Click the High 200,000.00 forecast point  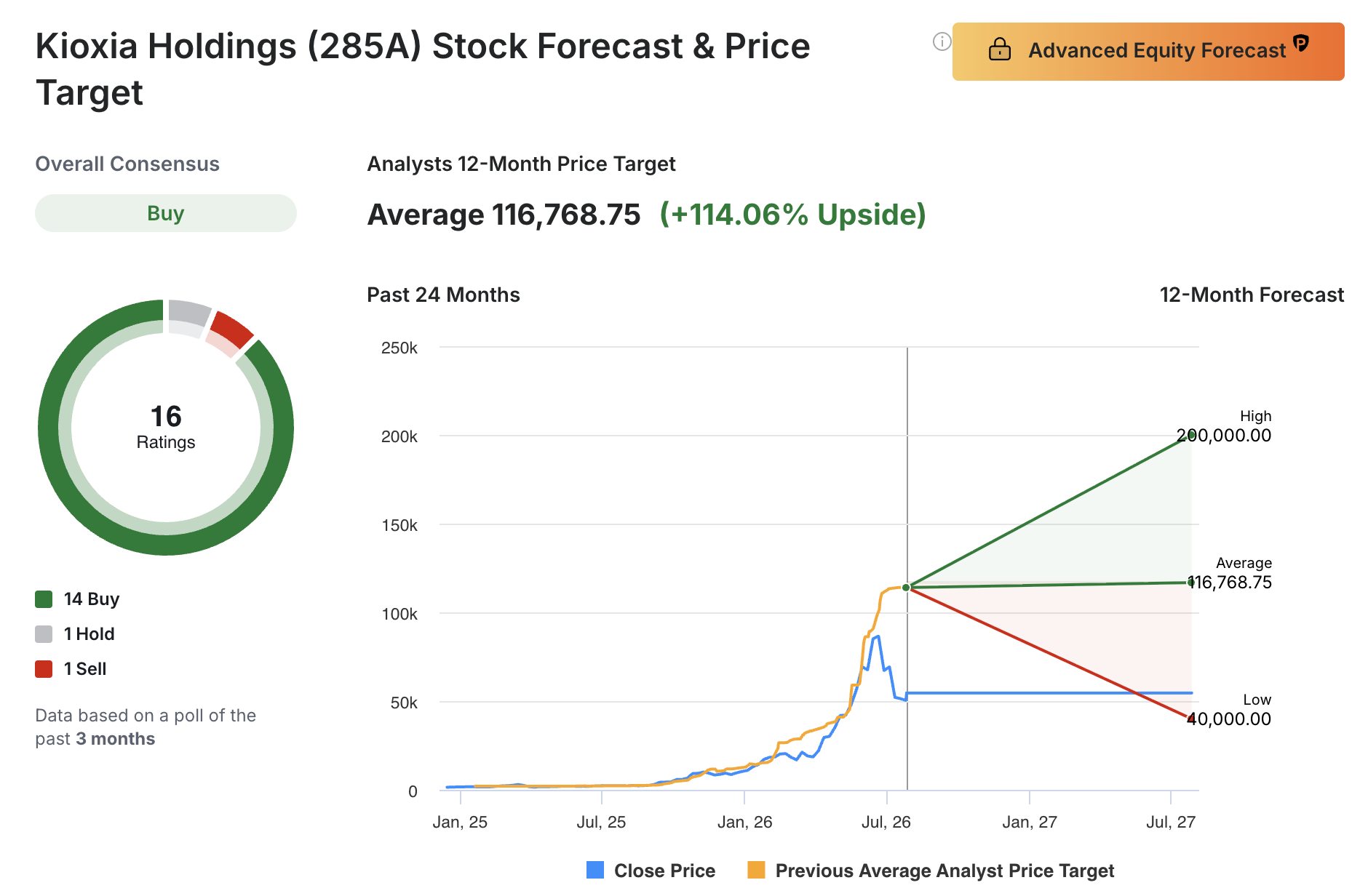point(1191,436)
